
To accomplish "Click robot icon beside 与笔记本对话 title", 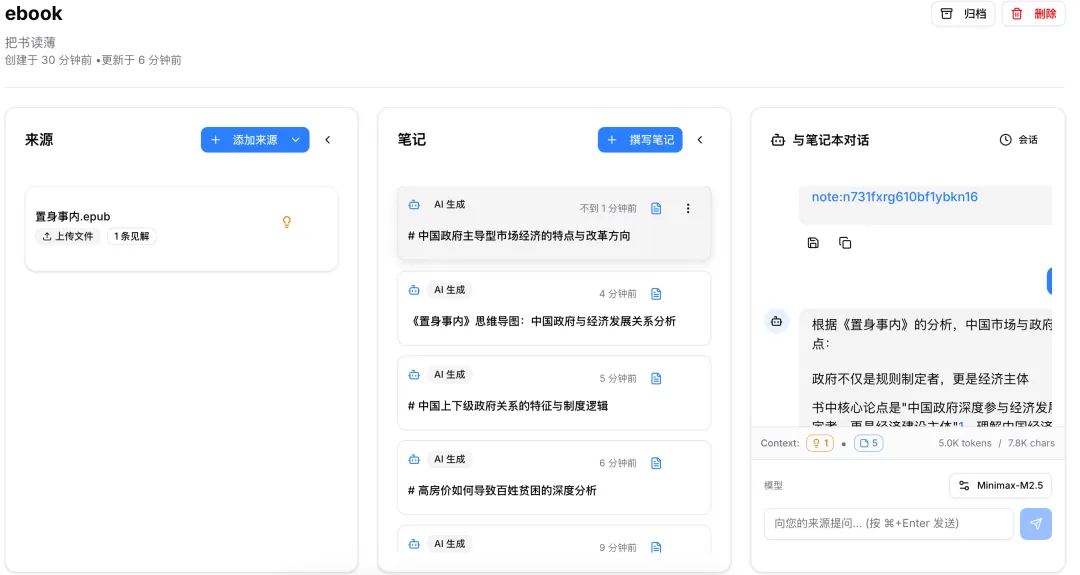I will (778, 140).
